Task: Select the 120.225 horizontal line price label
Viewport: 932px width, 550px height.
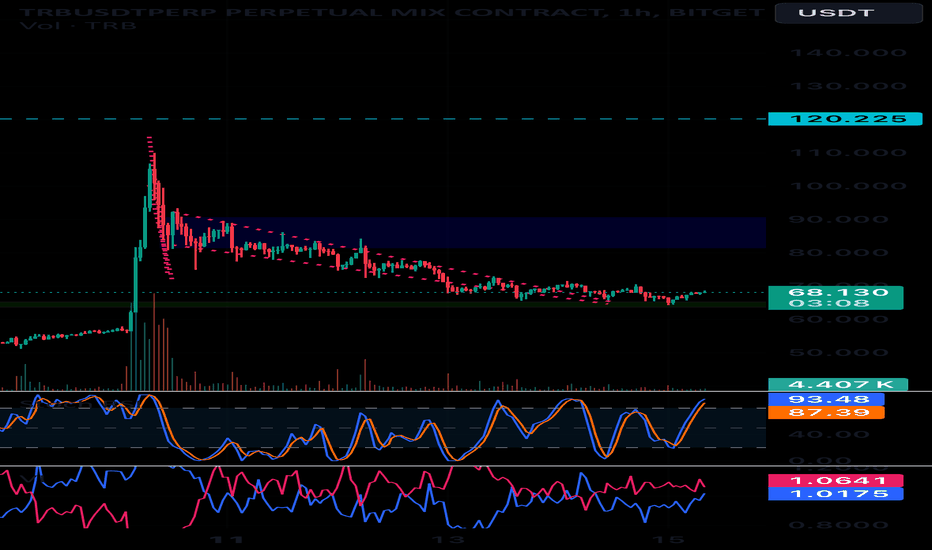Action: pos(845,119)
